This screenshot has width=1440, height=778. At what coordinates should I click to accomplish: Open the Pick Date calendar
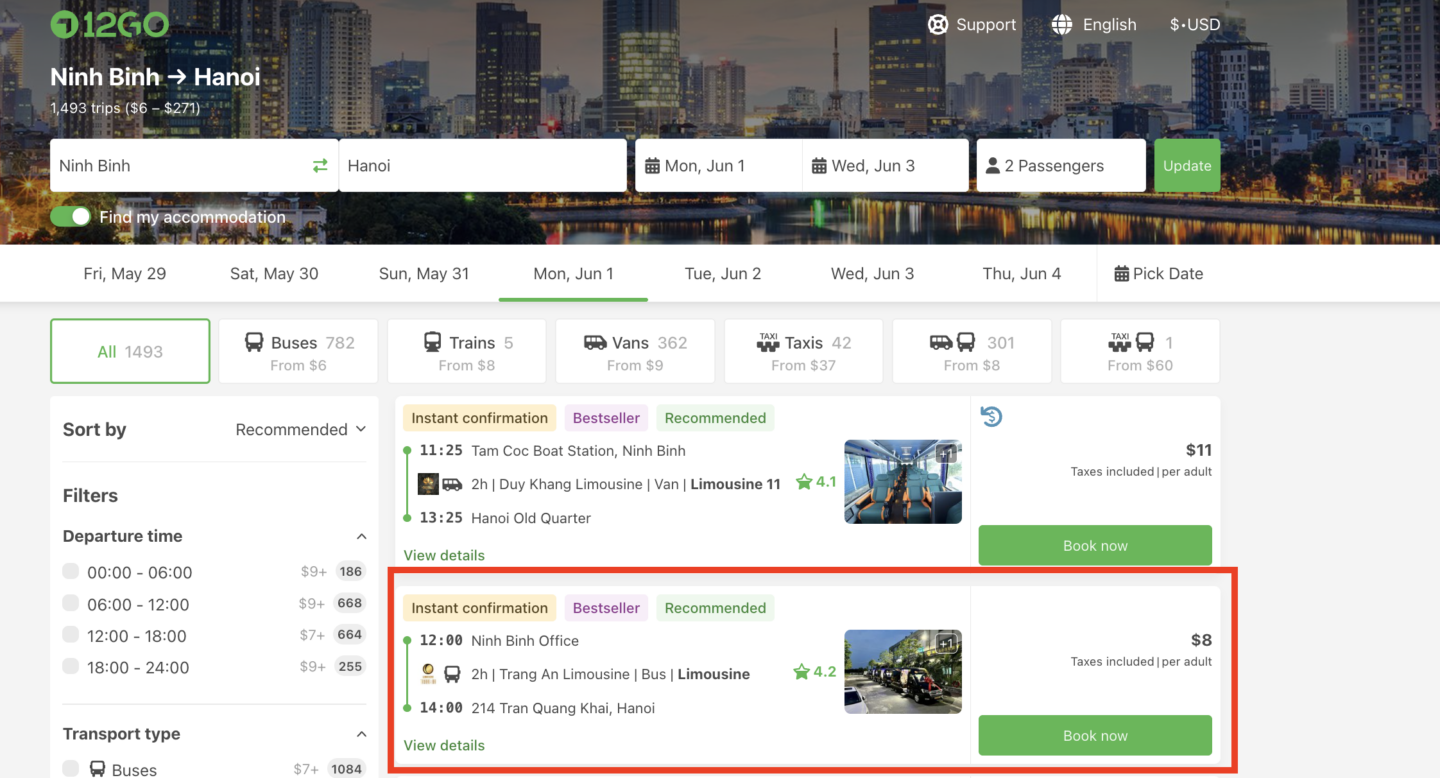click(1159, 274)
